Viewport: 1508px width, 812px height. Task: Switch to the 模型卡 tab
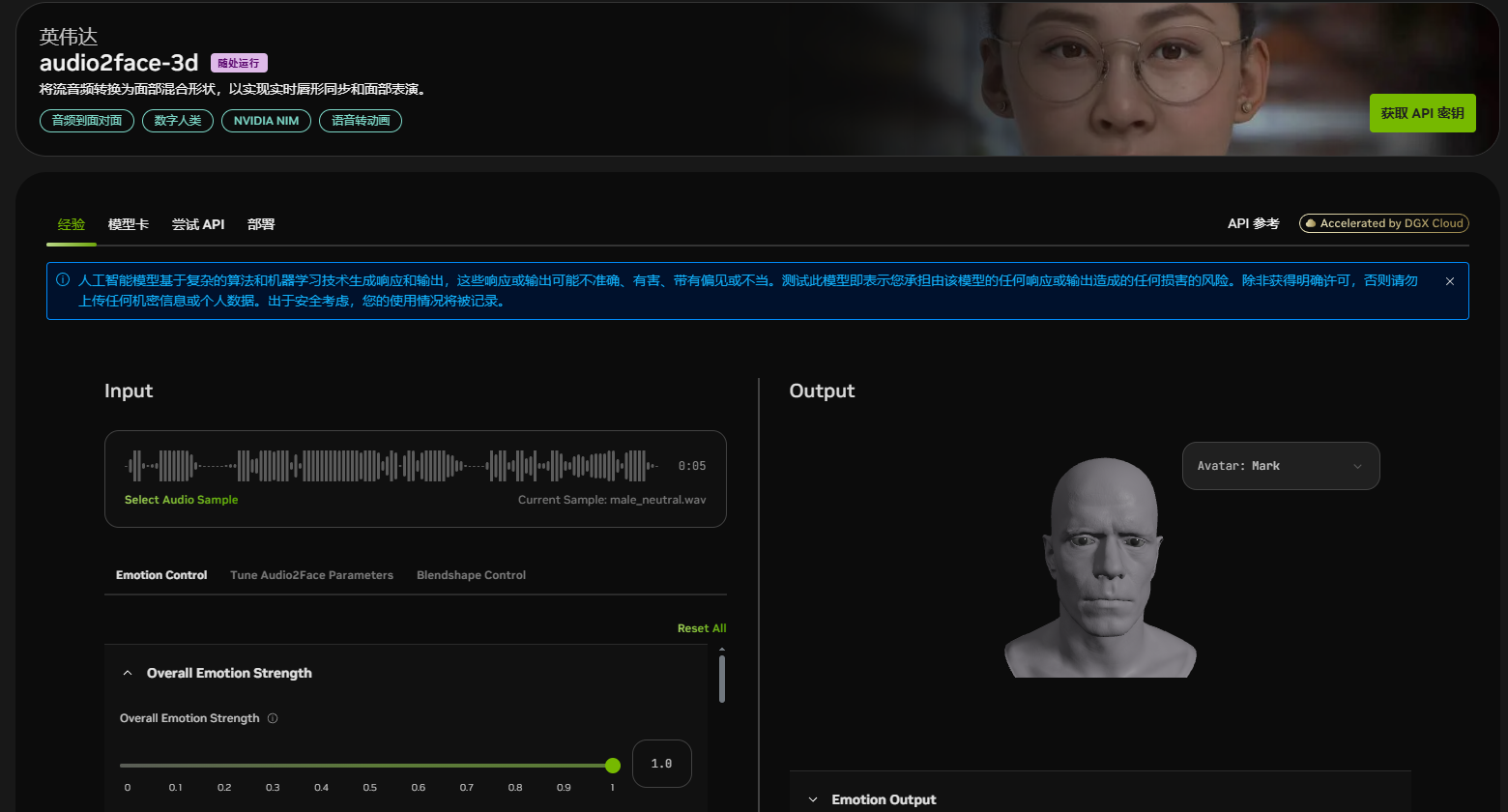[129, 223]
